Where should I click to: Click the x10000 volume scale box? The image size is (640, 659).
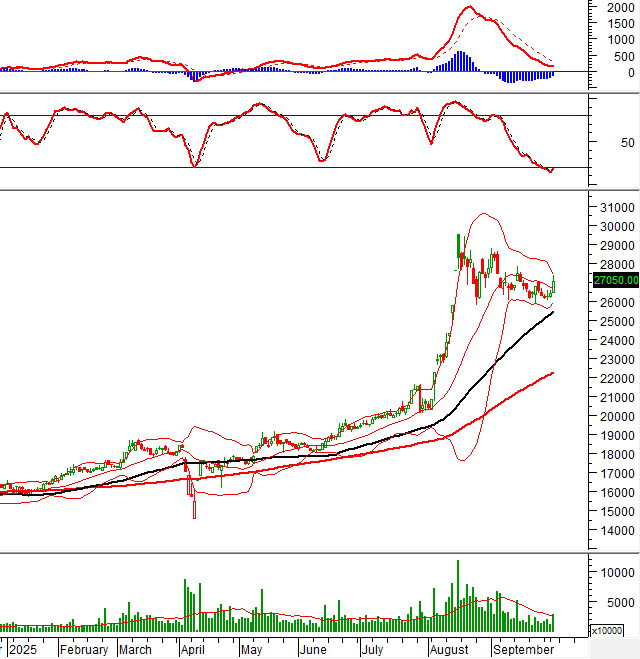pos(606,631)
